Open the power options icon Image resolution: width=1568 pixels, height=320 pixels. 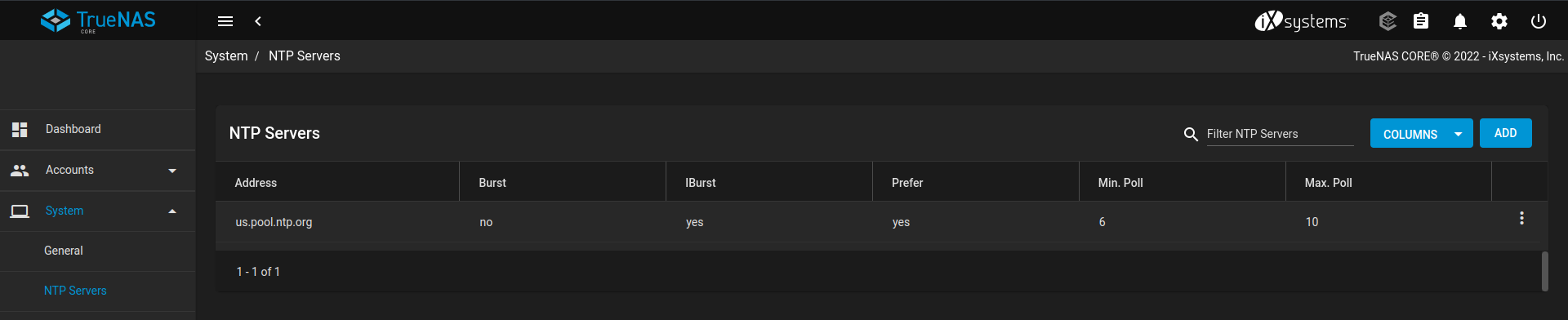coord(1539,21)
